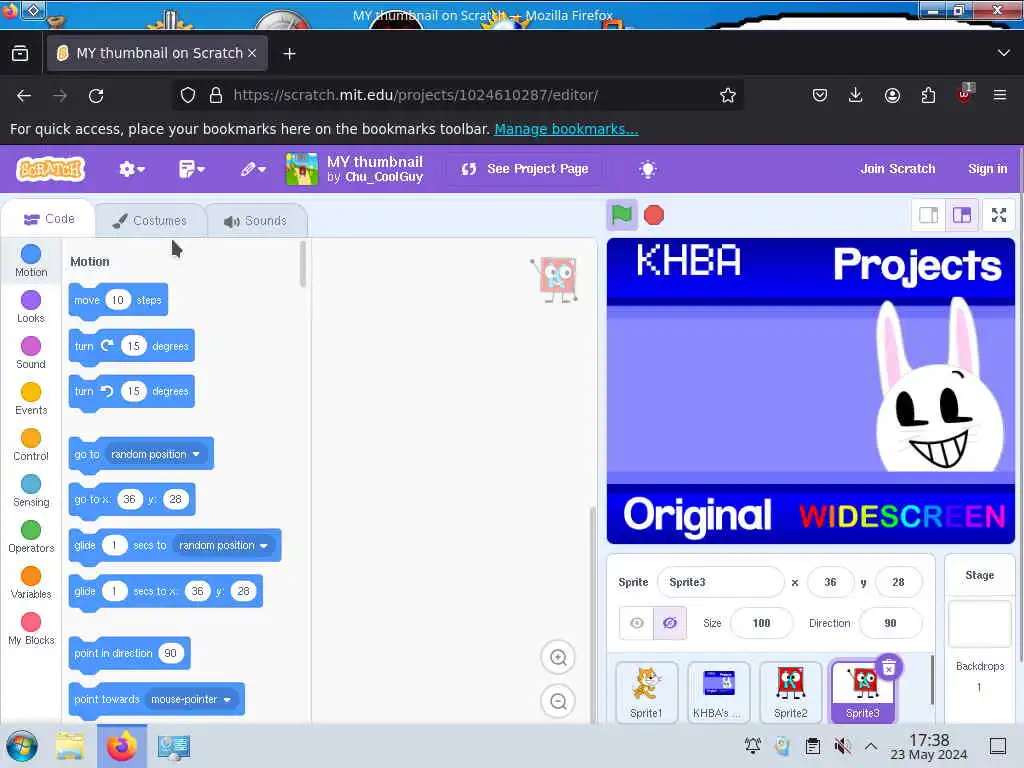
Task: Click Join Scratch link
Action: [x=897, y=168]
